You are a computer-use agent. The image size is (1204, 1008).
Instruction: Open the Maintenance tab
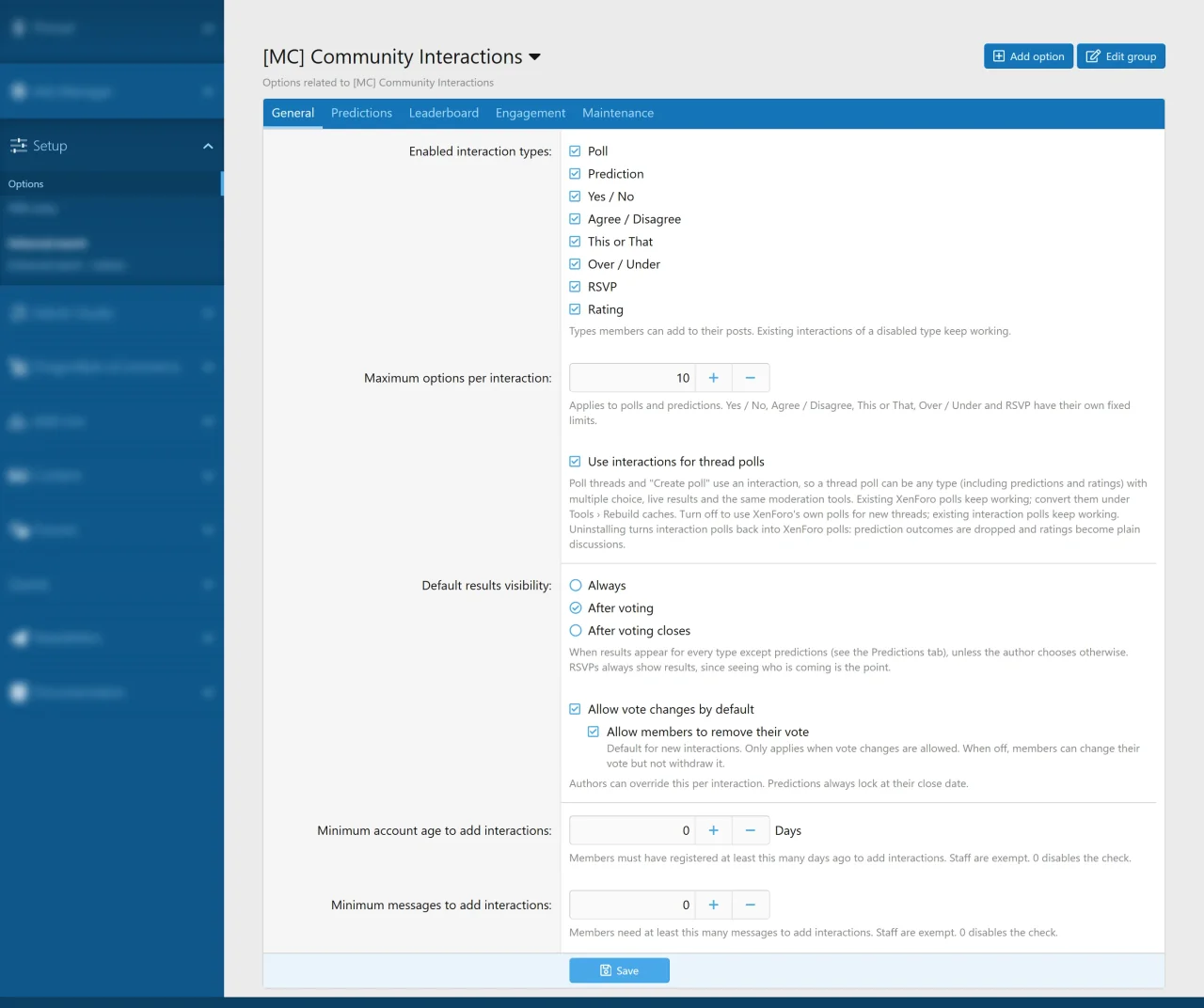tap(618, 113)
